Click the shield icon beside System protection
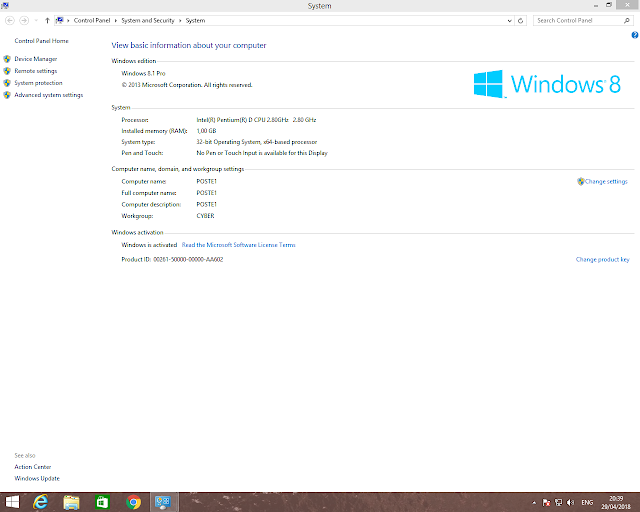Screen dimensions: 640x512 tap(7, 83)
